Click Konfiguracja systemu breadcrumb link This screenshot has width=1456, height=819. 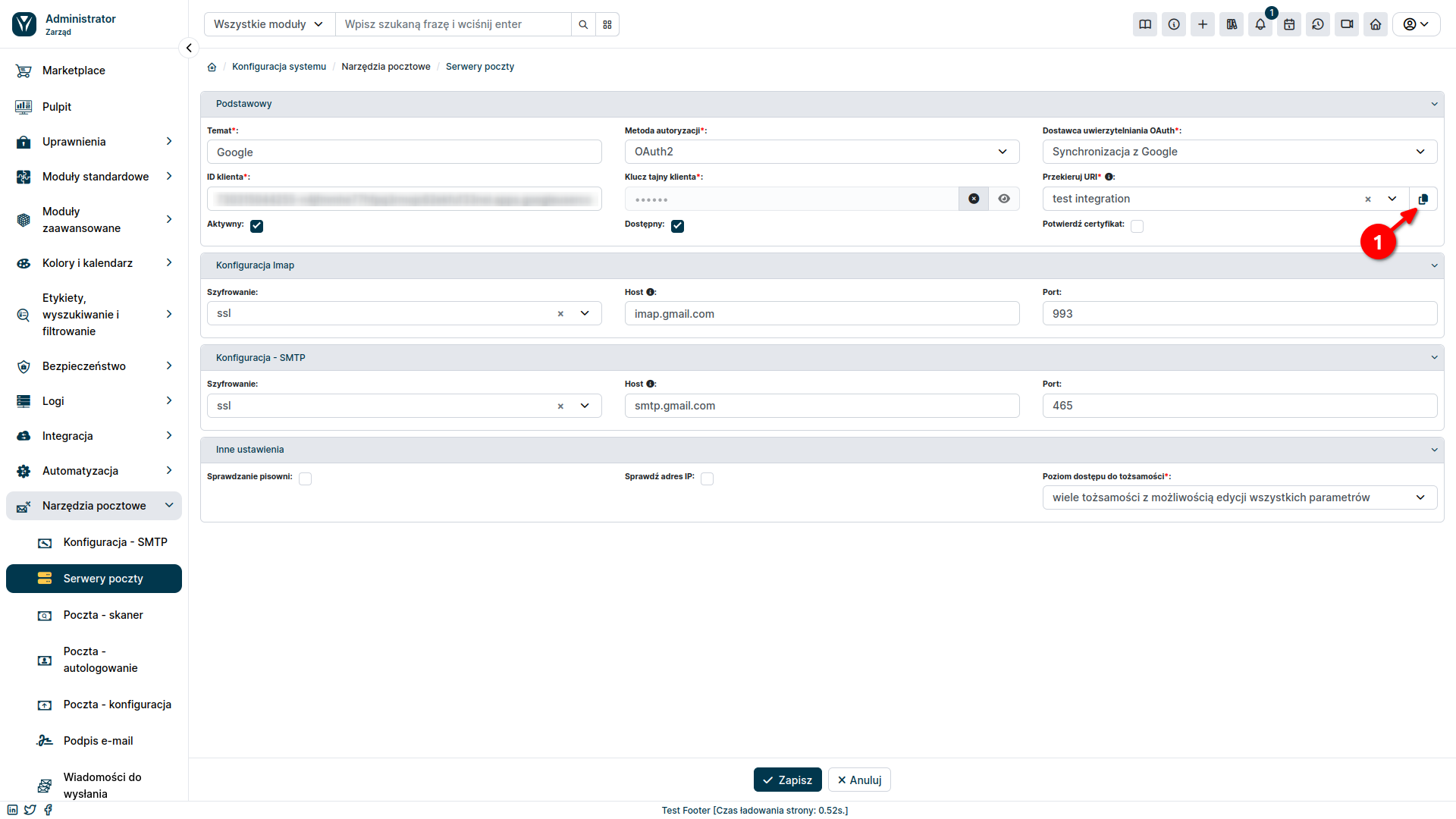(278, 66)
